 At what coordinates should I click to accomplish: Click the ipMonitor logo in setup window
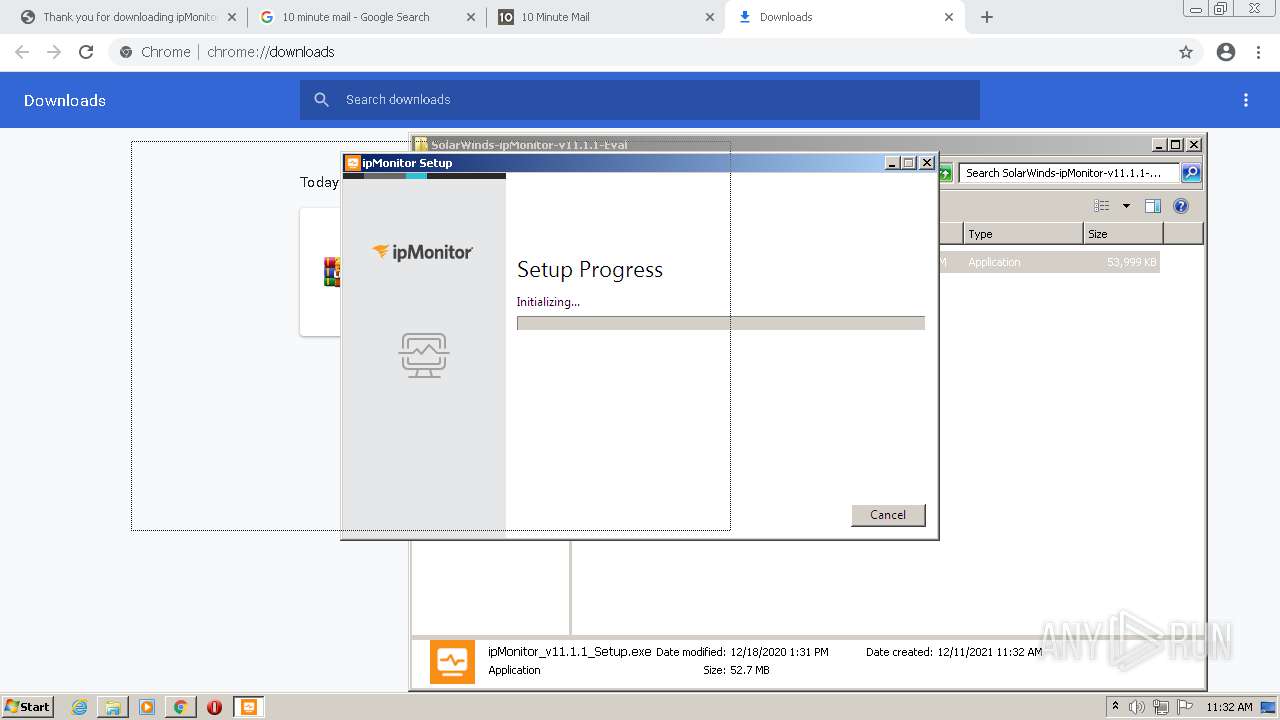[x=423, y=252]
